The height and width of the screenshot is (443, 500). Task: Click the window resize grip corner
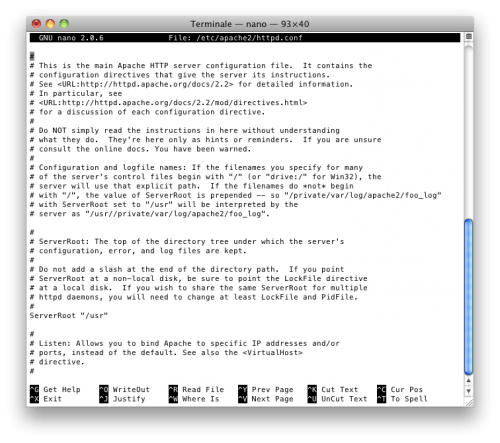[x=469, y=403]
